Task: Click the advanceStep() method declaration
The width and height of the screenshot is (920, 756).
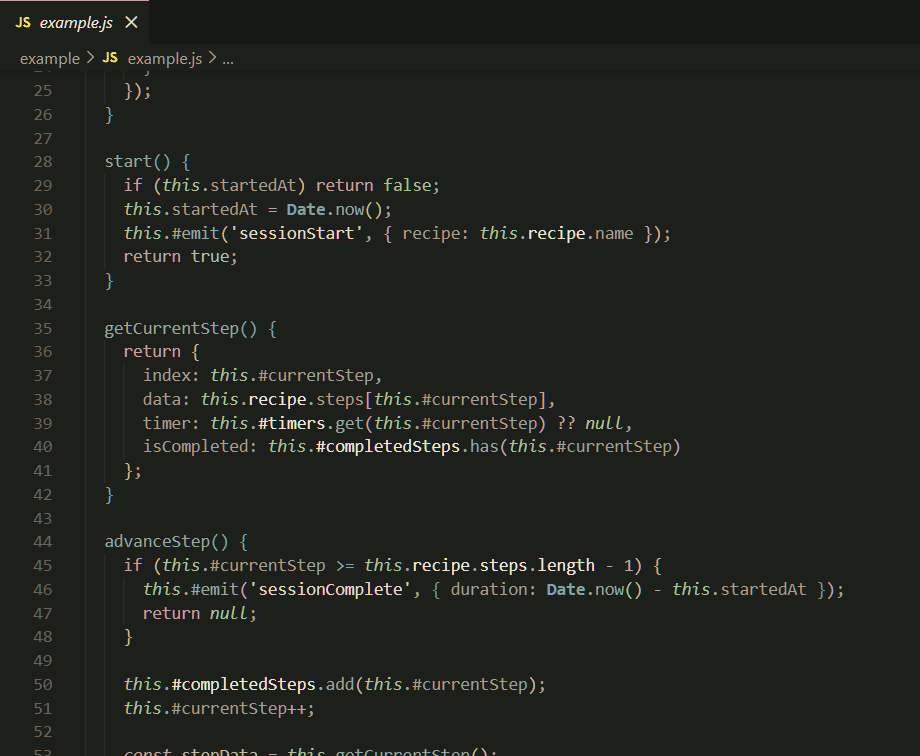Action: pyautogui.click(x=167, y=542)
